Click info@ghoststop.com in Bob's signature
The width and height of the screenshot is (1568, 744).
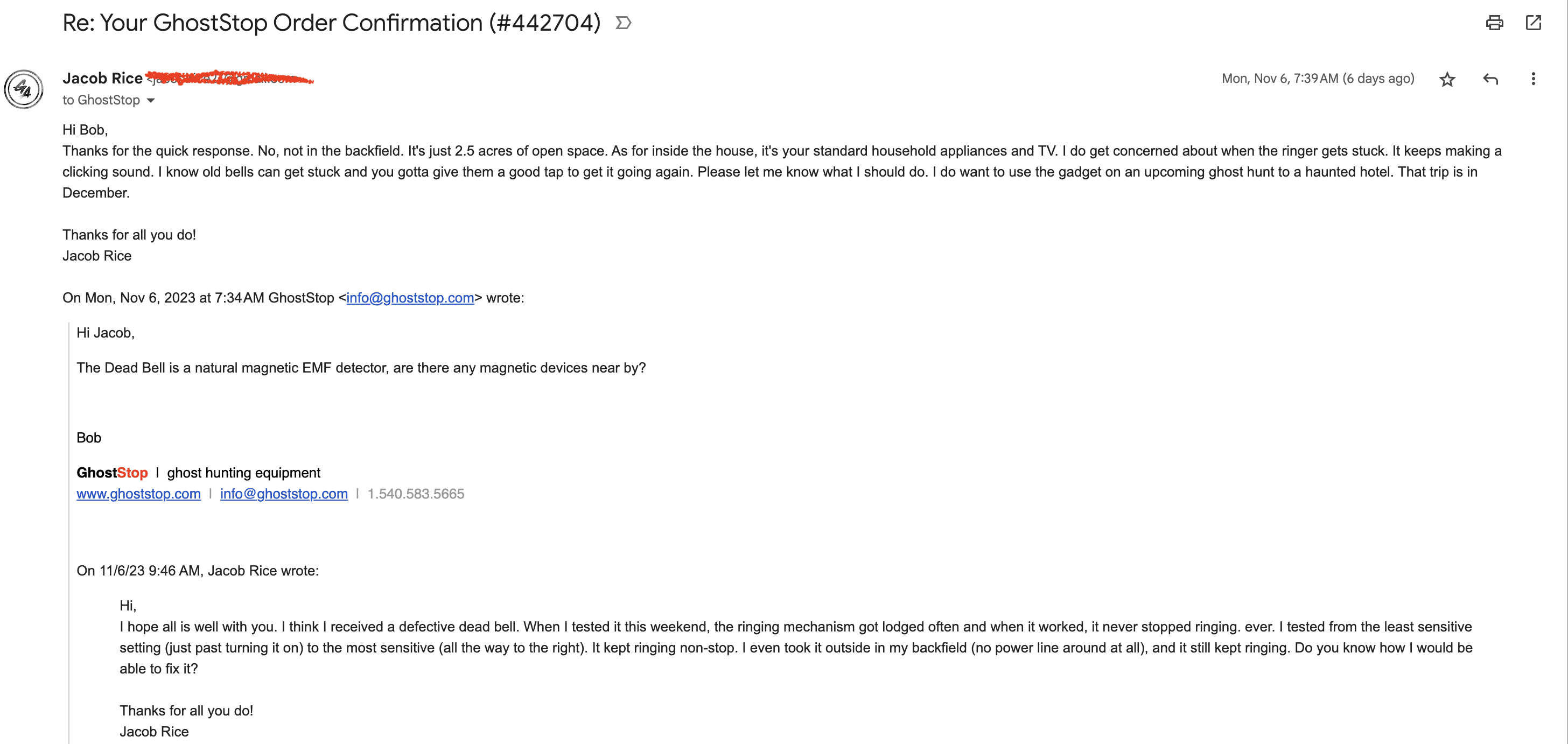tap(284, 493)
